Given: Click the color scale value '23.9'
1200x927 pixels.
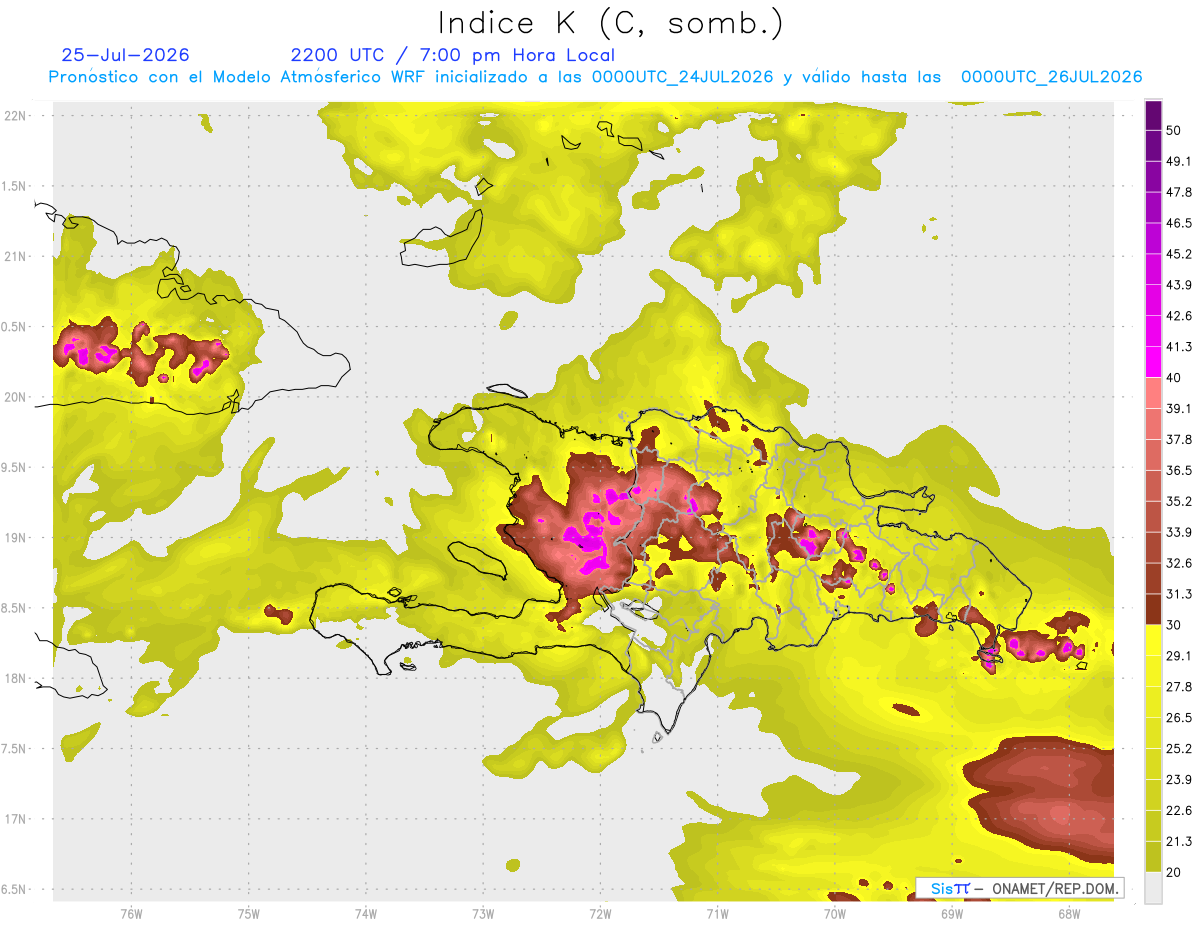Looking at the screenshot, I should pos(1178,780).
